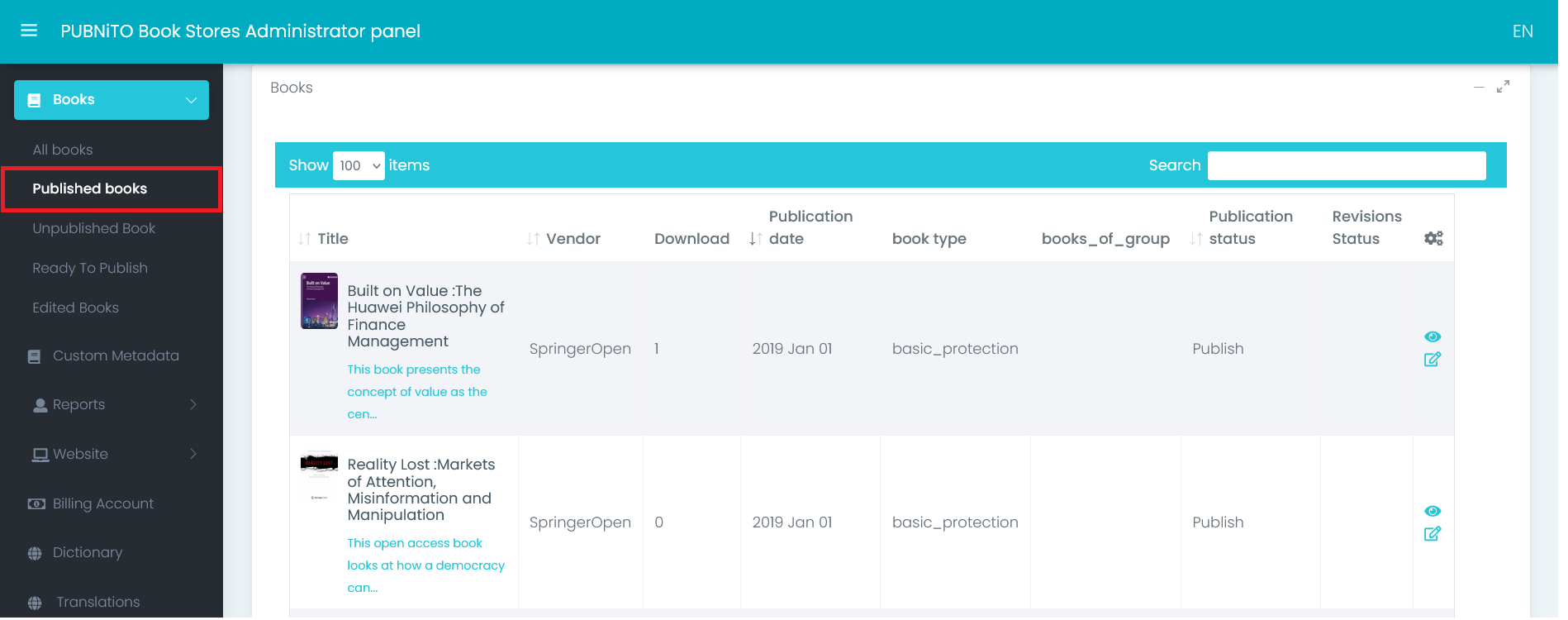
Task: Go to Unpublished Book menu item
Action: (94, 228)
